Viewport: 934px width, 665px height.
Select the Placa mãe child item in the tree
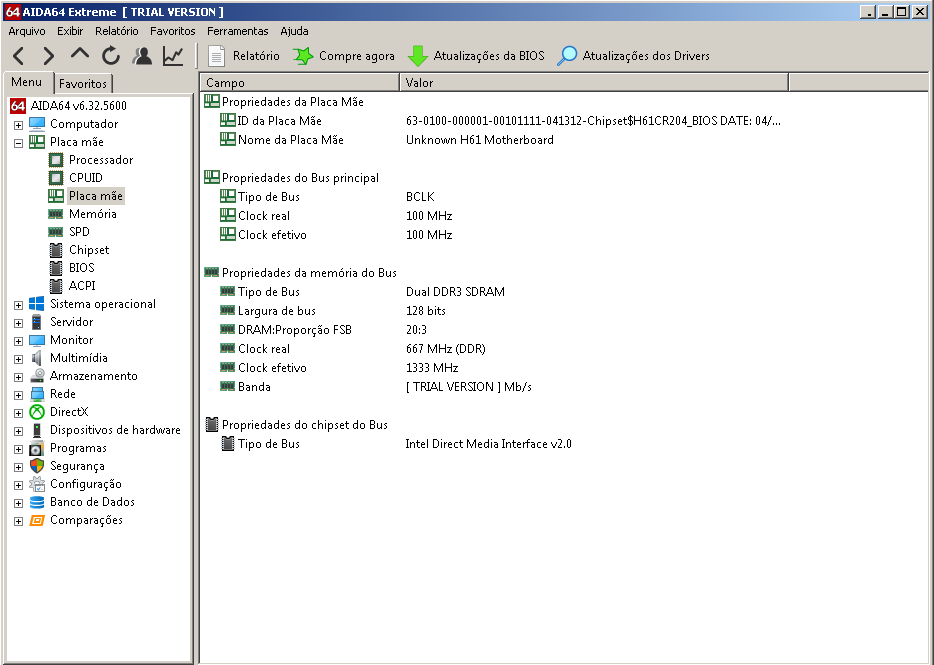[x=96, y=196]
